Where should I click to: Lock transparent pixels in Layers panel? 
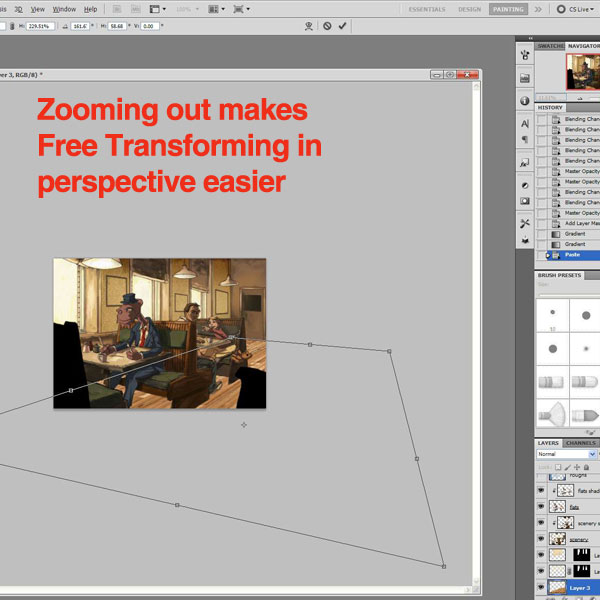[x=558, y=467]
